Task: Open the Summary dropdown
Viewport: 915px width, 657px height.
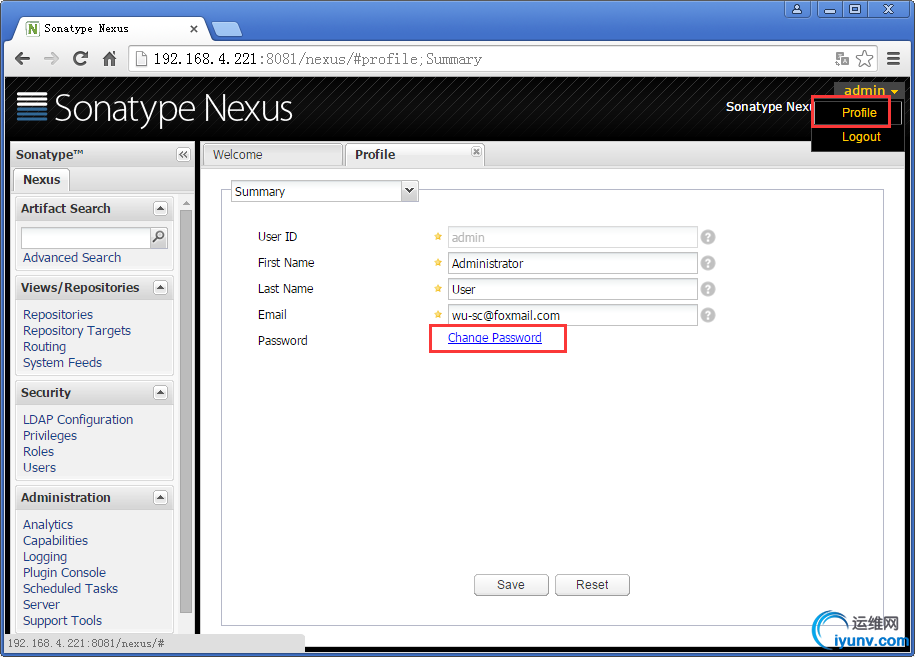Action: pyautogui.click(x=409, y=191)
